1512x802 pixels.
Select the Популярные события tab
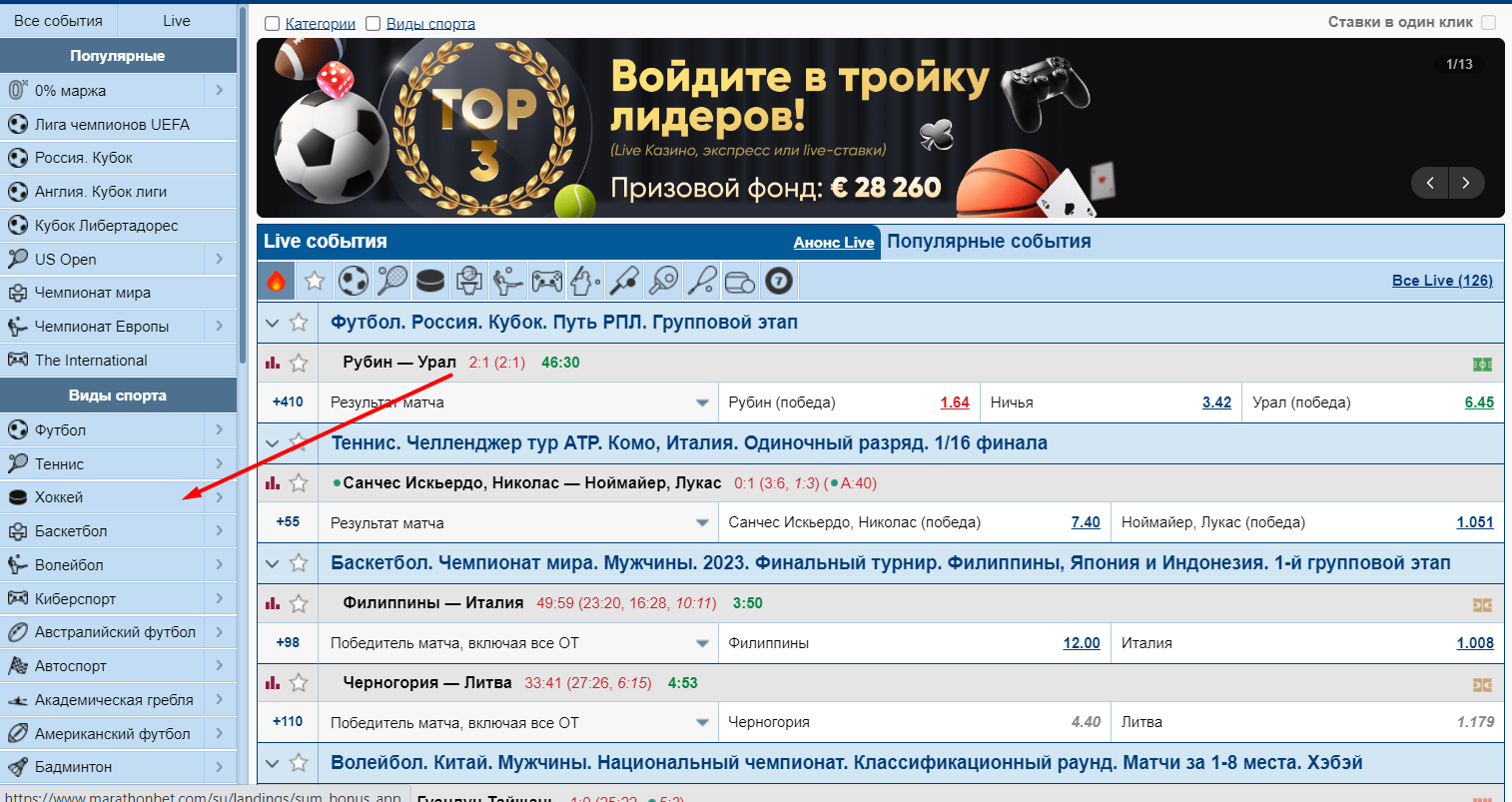click(989, 242)
